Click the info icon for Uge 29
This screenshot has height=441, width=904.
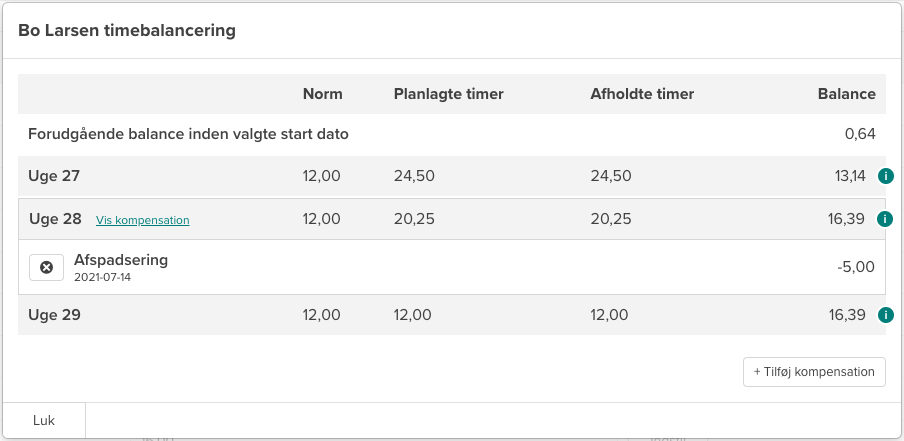(x=885, y=315)
